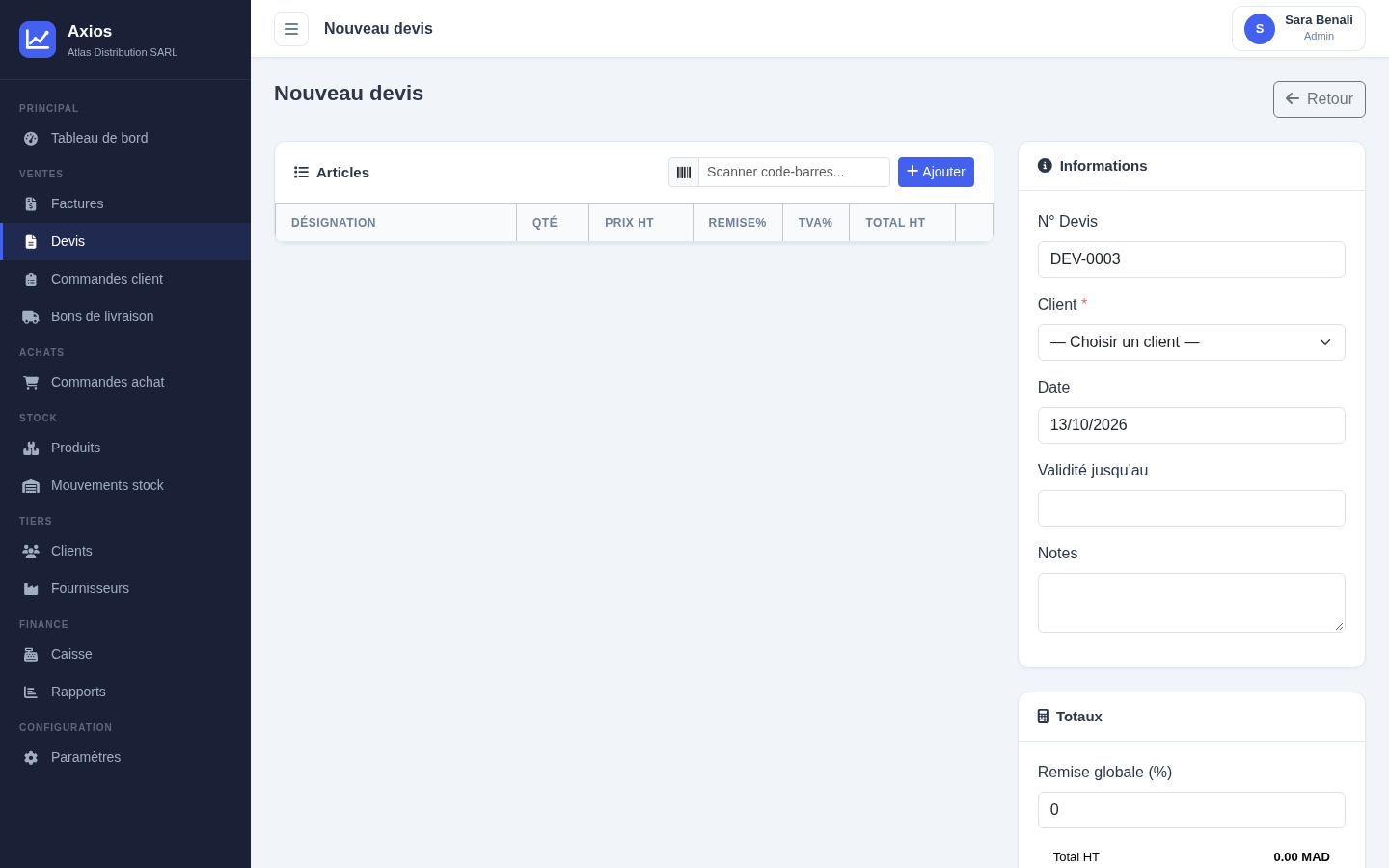1389x868 pixels.
Task: Toggle the sidebar with hamburger icon
Action: coord(291,29)
